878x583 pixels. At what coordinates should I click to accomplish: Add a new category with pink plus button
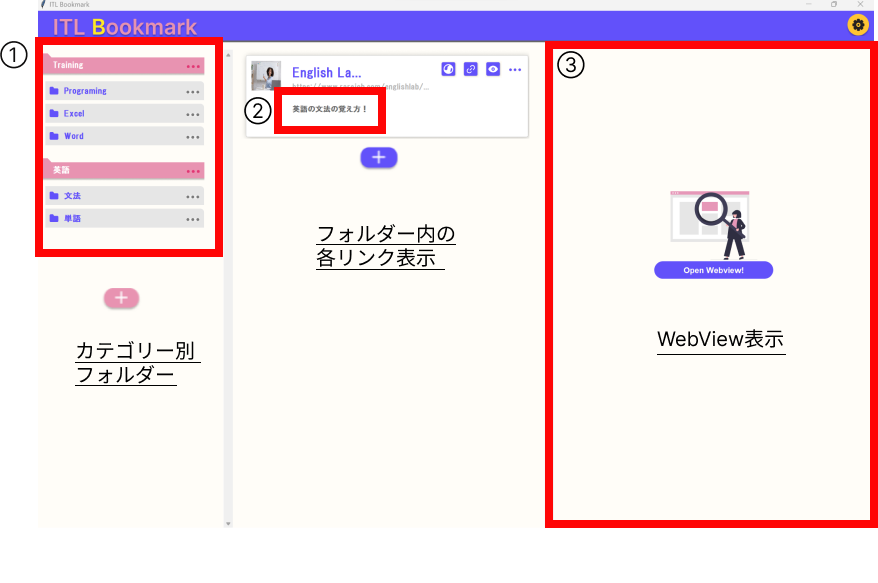[122, 298]
